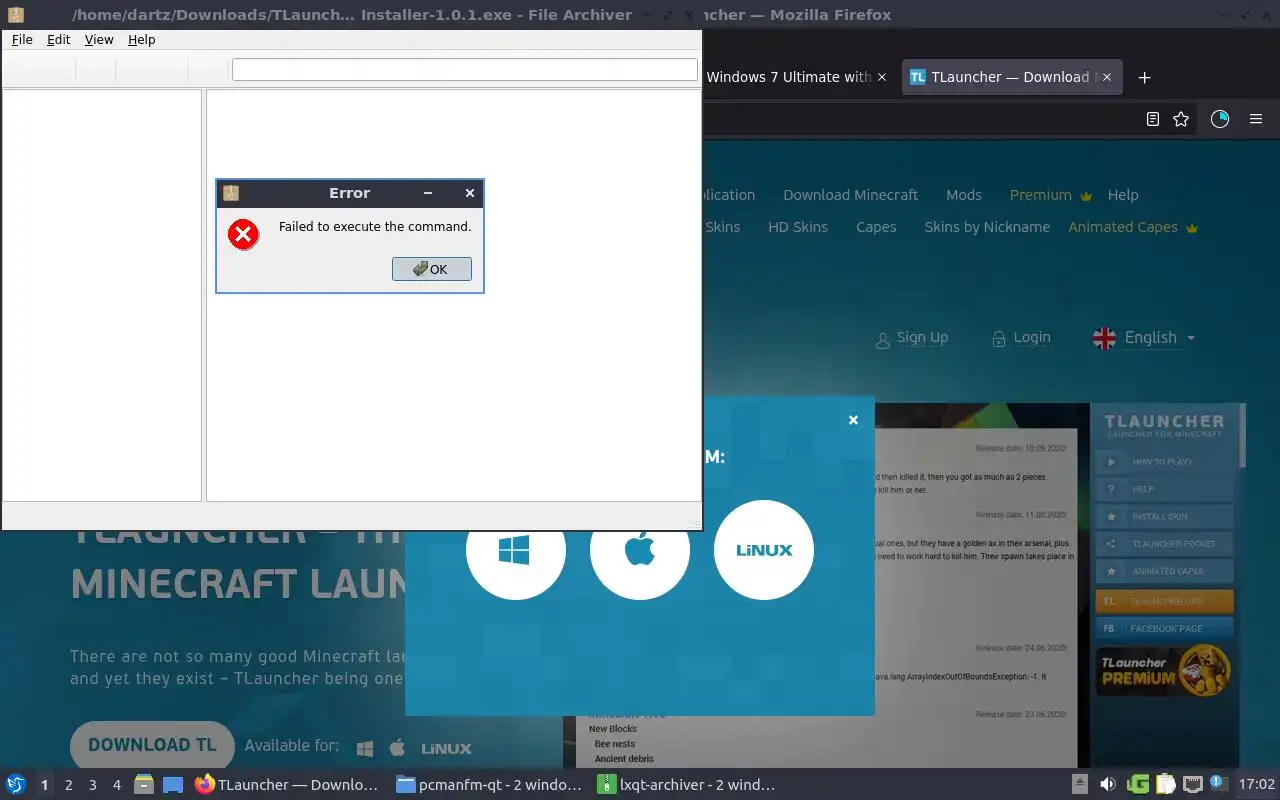Click HOW TO PLAY in launcher sidebar
This screenshot has height=800, width=1280.
click(1165, 462)
